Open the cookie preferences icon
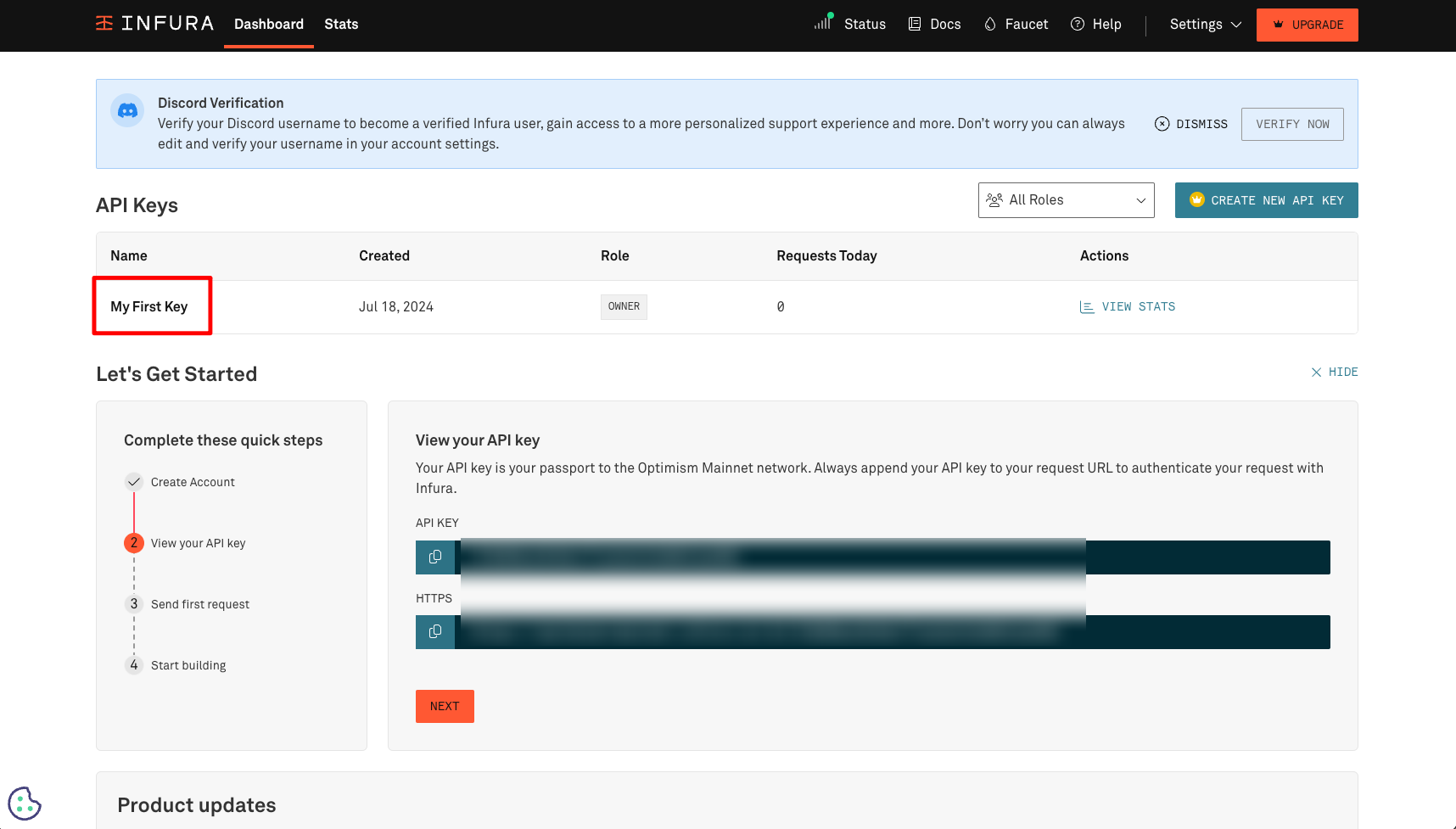This screenshot has height=829, width=1456. pyautogui.click(x=25, y=803)
